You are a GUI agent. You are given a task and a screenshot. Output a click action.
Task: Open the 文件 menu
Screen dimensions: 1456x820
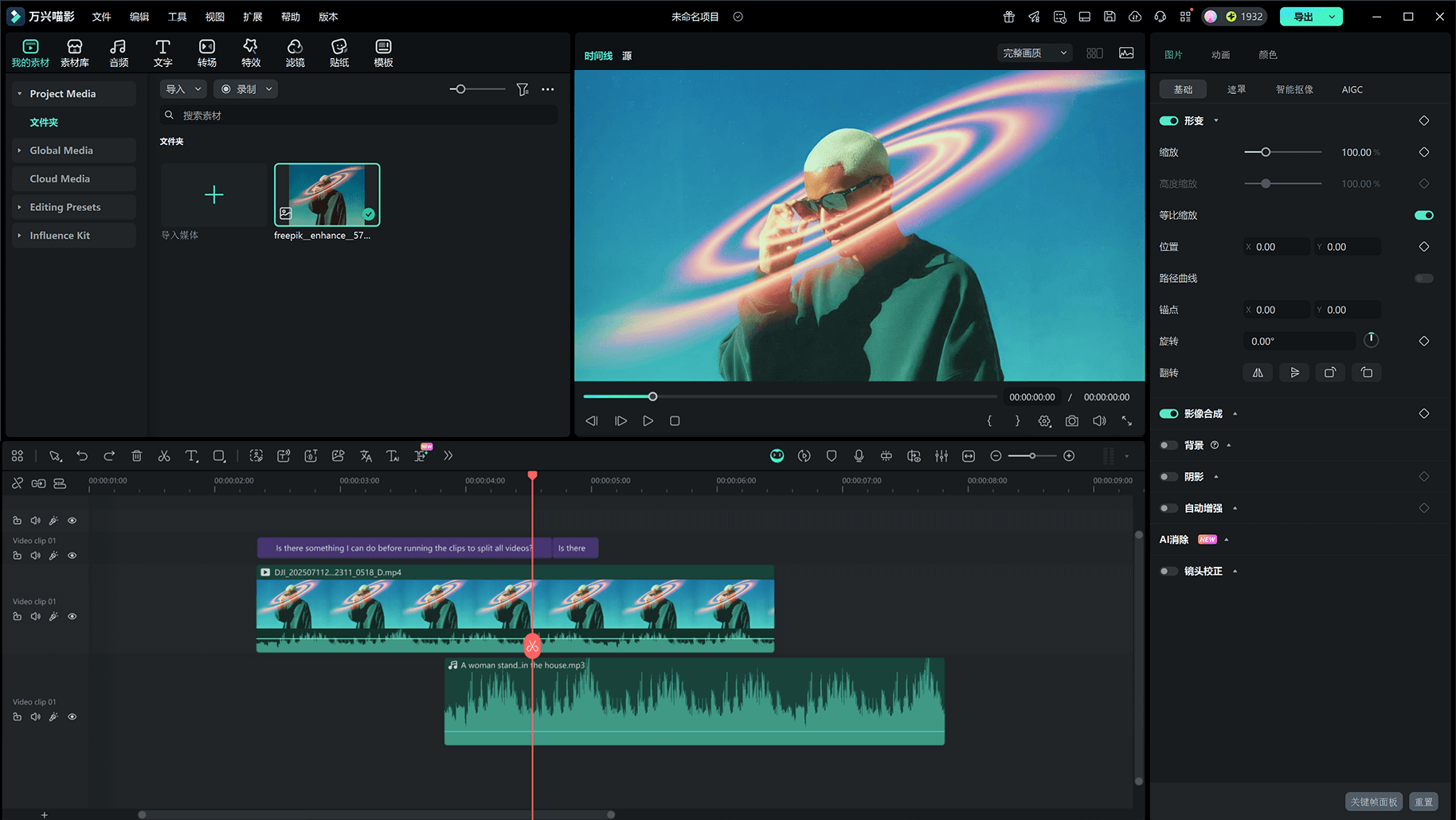click(101, 17)
